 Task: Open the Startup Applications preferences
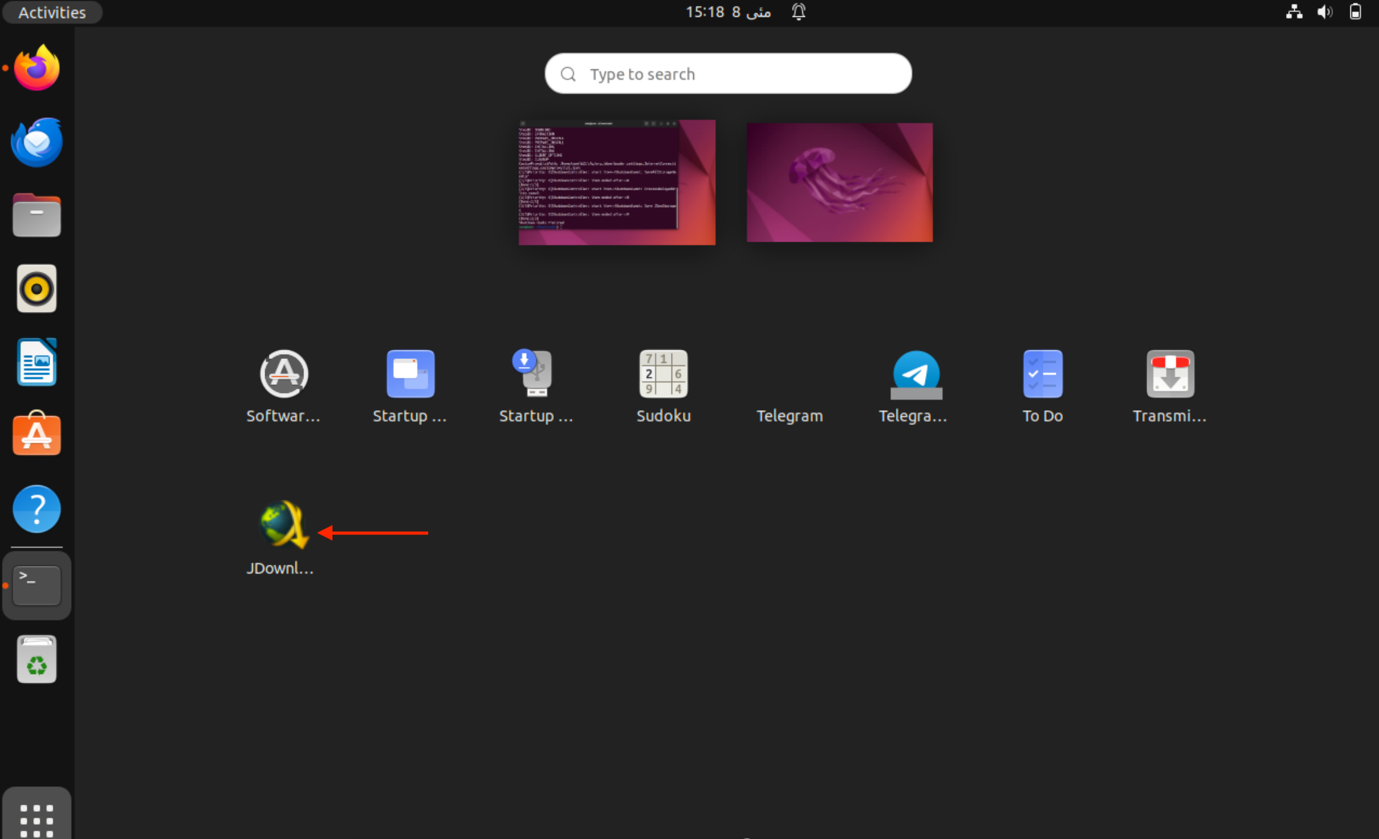[410, 373]
